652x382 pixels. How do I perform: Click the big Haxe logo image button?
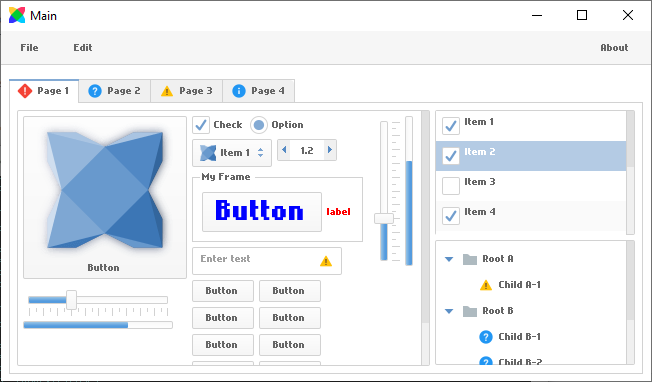(x=105, y=197)
